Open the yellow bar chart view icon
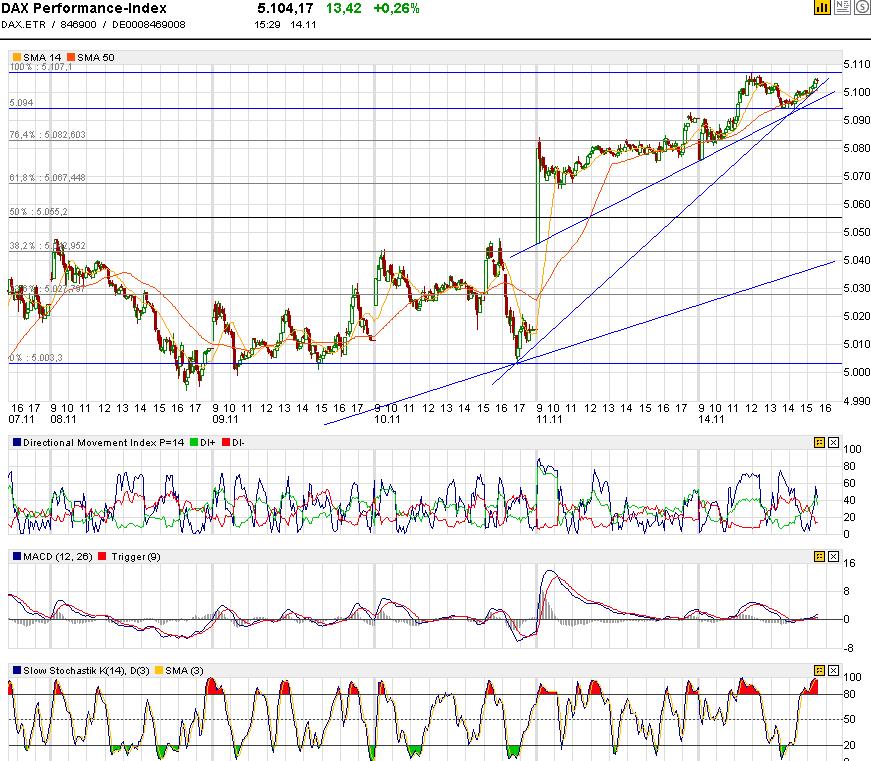The height and width of the screenshot is (761, 871). tap(822, 7)
